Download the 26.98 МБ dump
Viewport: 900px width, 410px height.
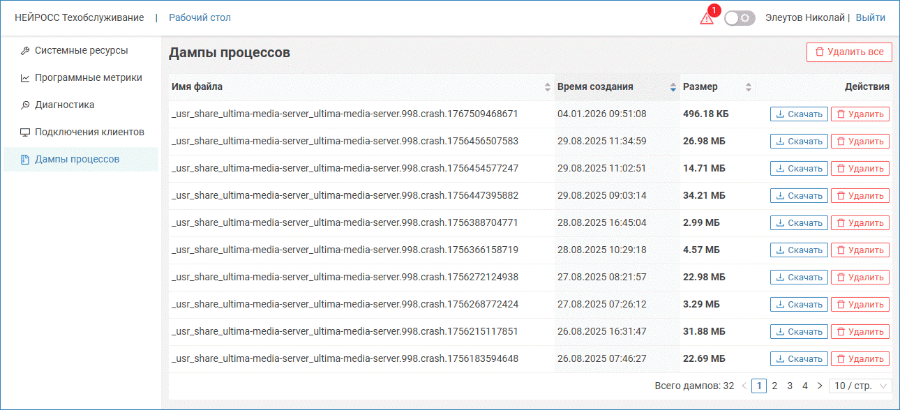pyautogui.click(x=799, y=141)
